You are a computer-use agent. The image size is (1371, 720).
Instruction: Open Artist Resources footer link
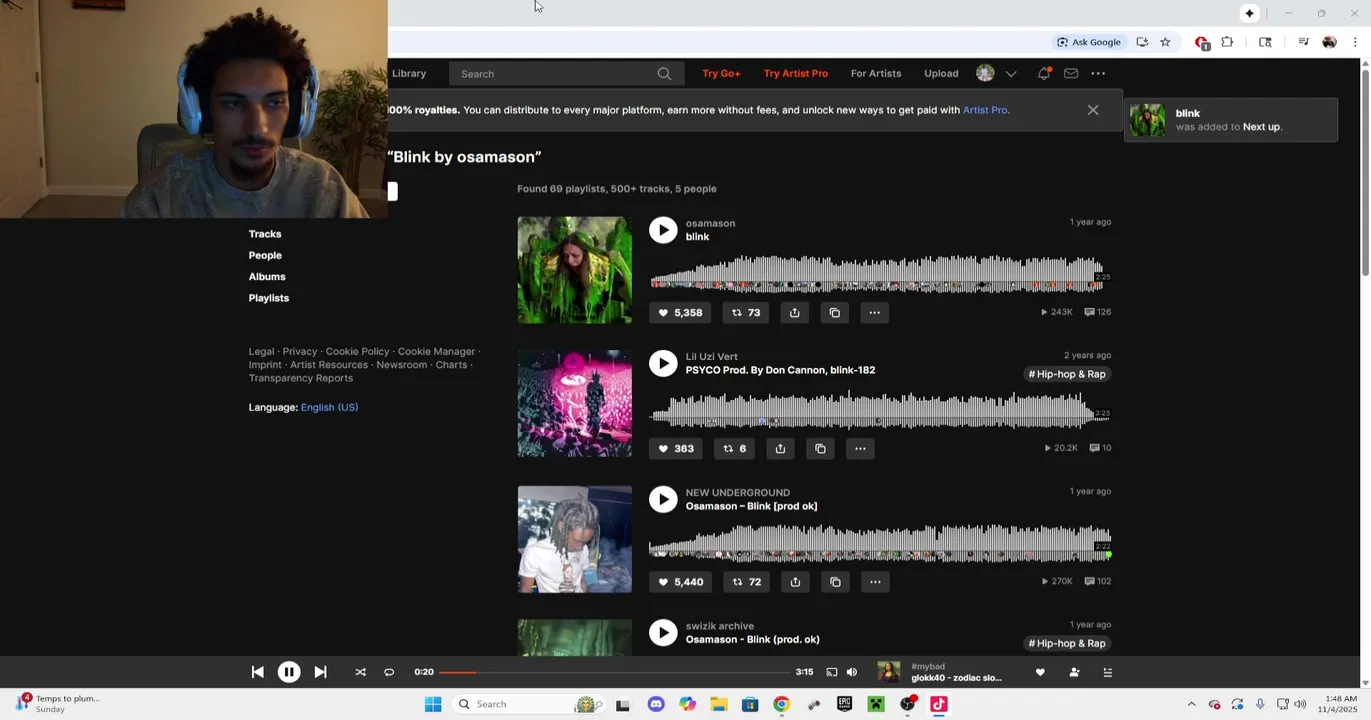pyautogui.click(x=329, y=365)
